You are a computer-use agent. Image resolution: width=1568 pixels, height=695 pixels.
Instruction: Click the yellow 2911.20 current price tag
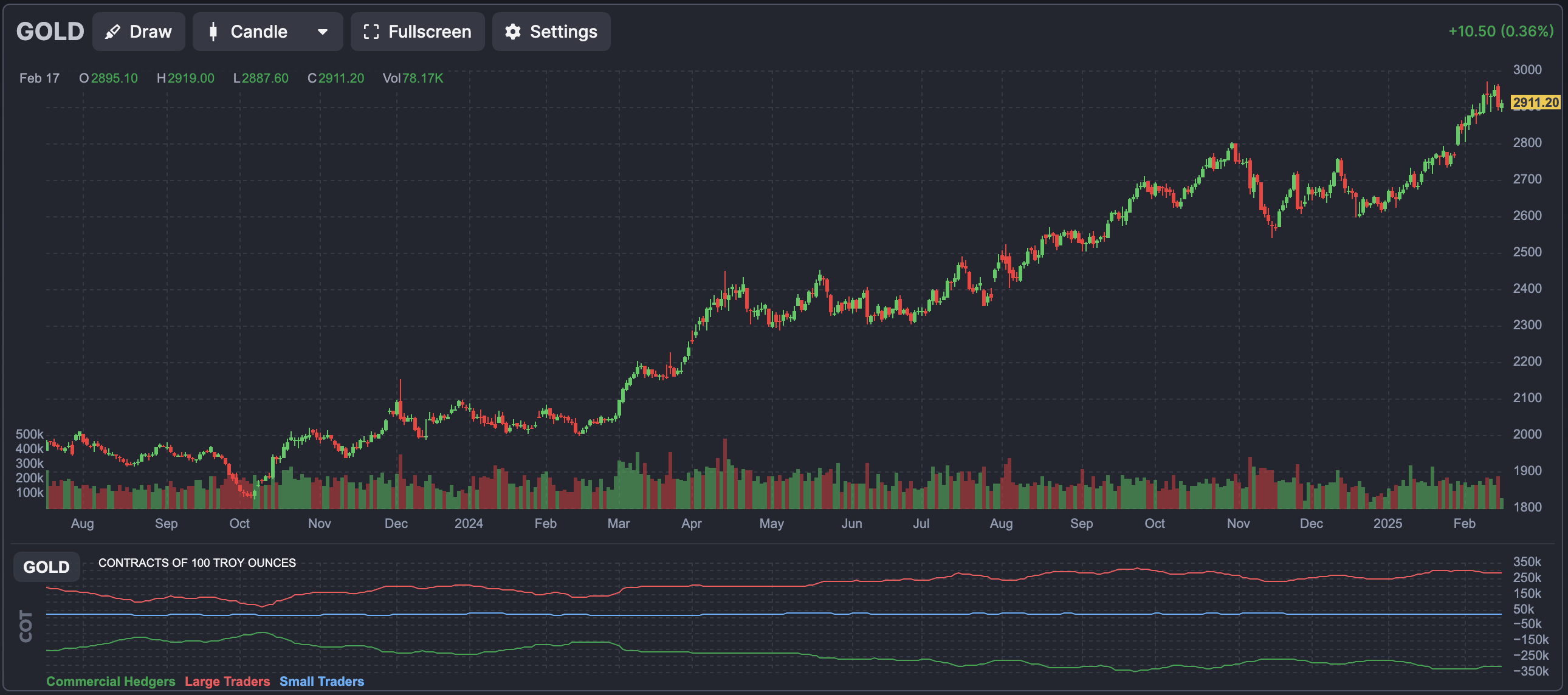tap(1535, 102)
